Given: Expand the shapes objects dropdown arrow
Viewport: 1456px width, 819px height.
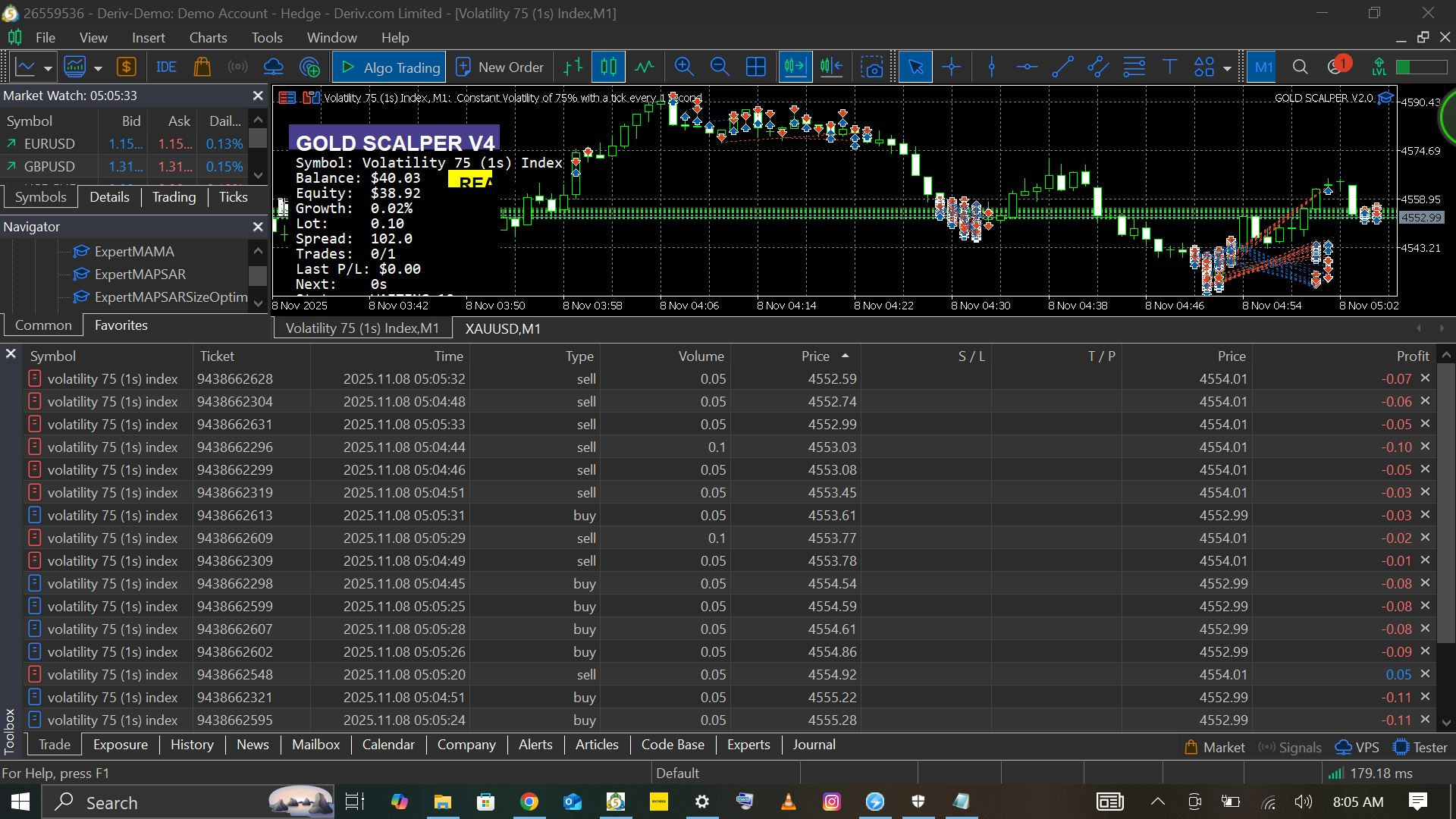Looking at the screenshot, I should pyautogui.click(x=1227, y=68).
